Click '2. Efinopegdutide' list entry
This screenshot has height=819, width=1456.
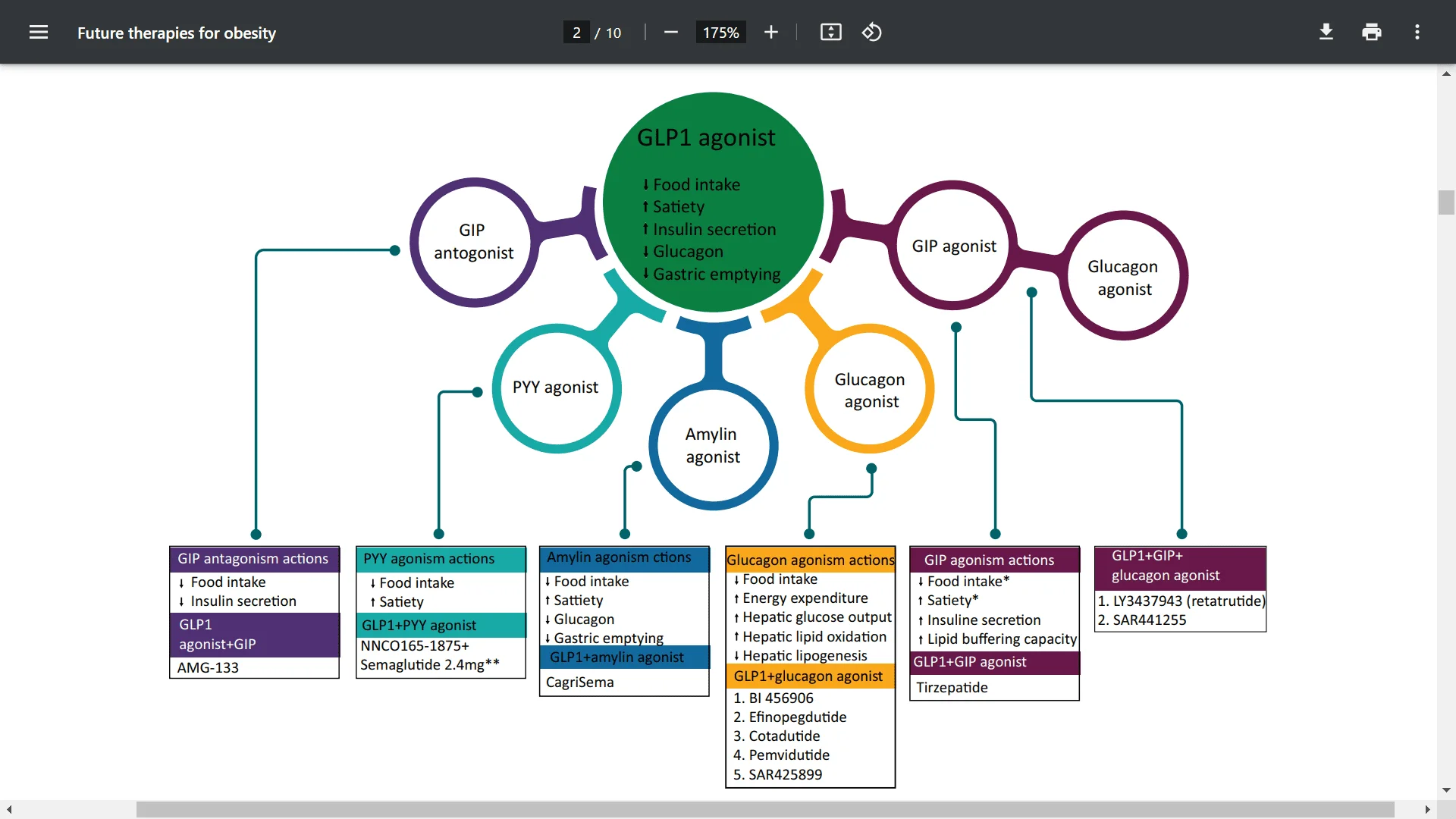pyautogui.click(x=790, y=717)
